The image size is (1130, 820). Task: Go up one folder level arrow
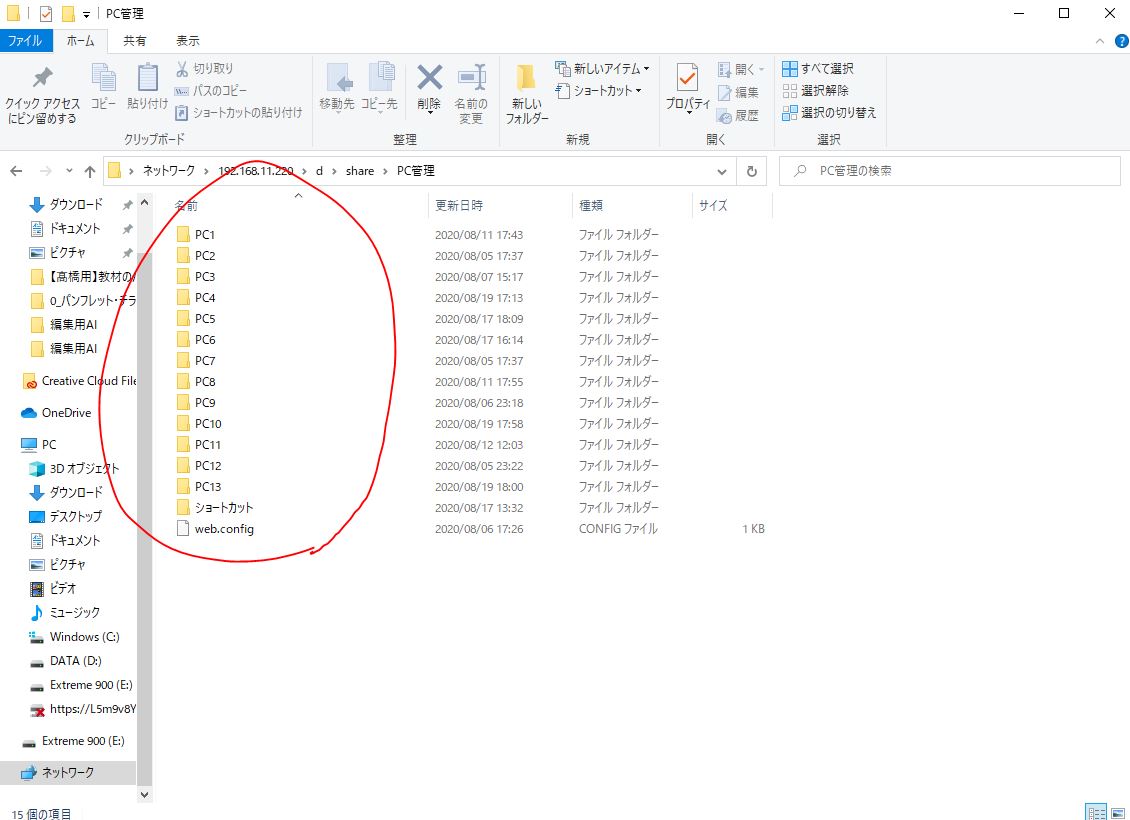[x=89, y=171]
